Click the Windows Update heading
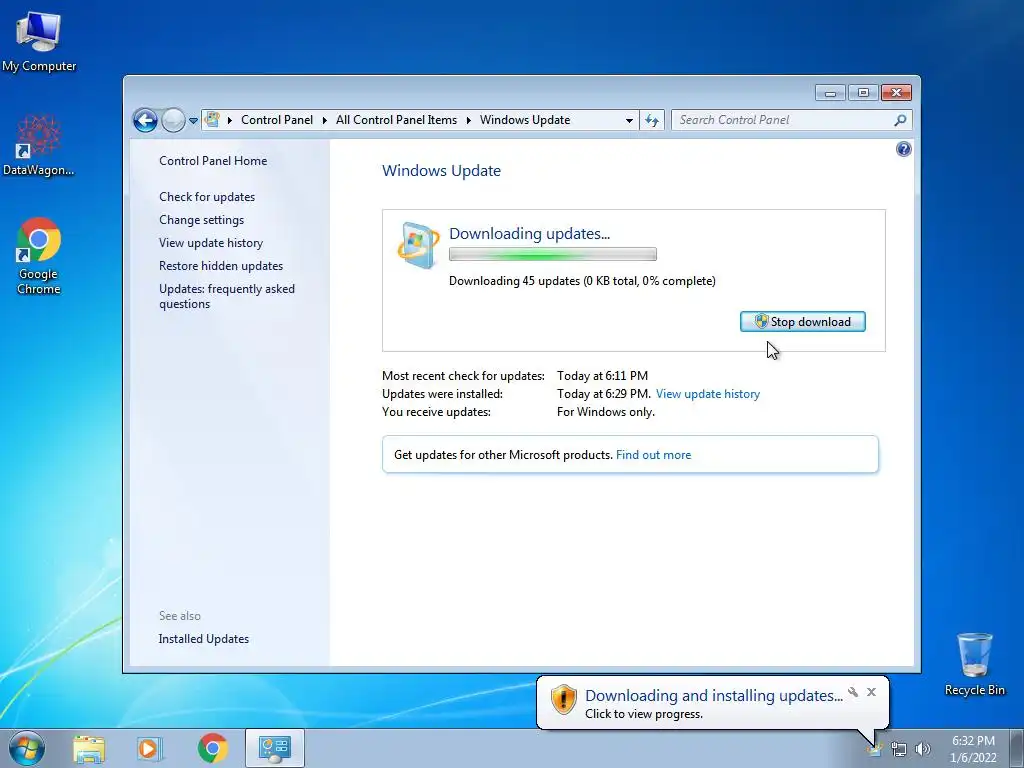 click(441, 171)
